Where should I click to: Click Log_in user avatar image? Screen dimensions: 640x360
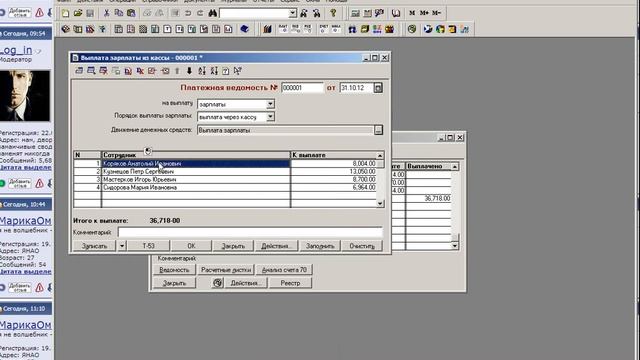[25, 96]
